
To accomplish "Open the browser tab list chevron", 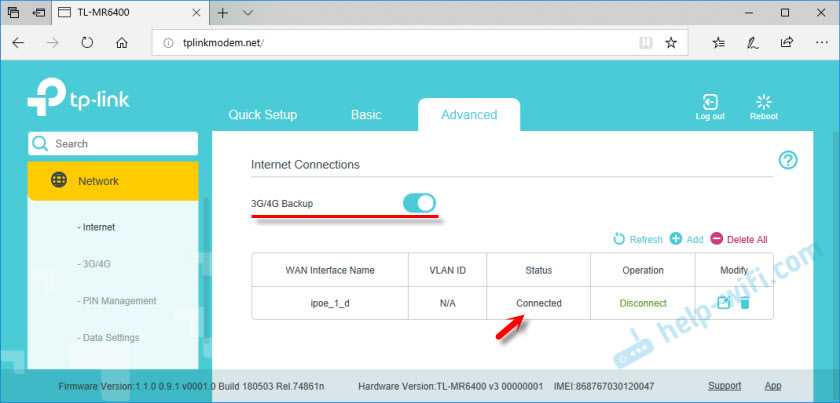I will (x=248, y=13).
